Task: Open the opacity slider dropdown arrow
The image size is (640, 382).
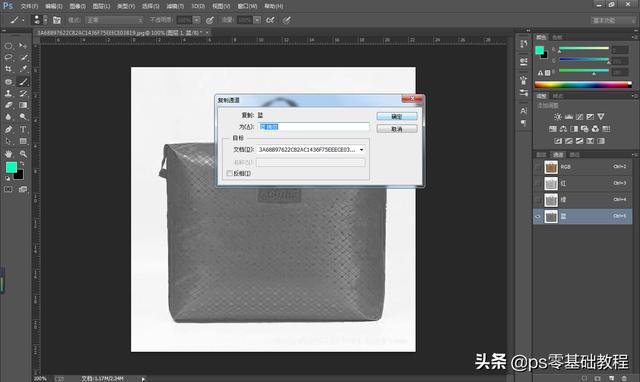Action: [197, 20]
